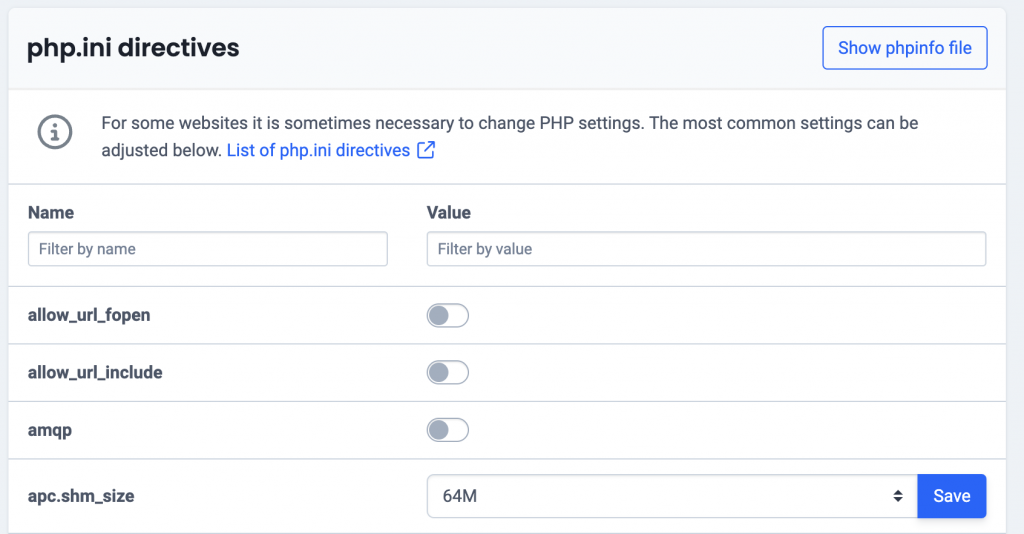Screen dimensions: 1024x534
Task: Click the Name column header
Action: pyautogui.click(x=51, y=213)
